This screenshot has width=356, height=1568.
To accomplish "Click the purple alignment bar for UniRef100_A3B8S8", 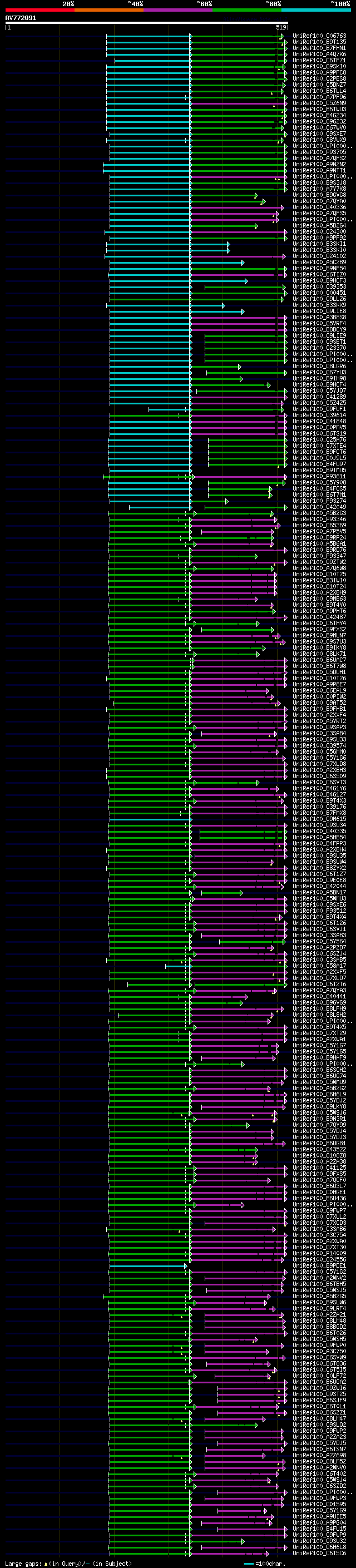I will 238,318.
